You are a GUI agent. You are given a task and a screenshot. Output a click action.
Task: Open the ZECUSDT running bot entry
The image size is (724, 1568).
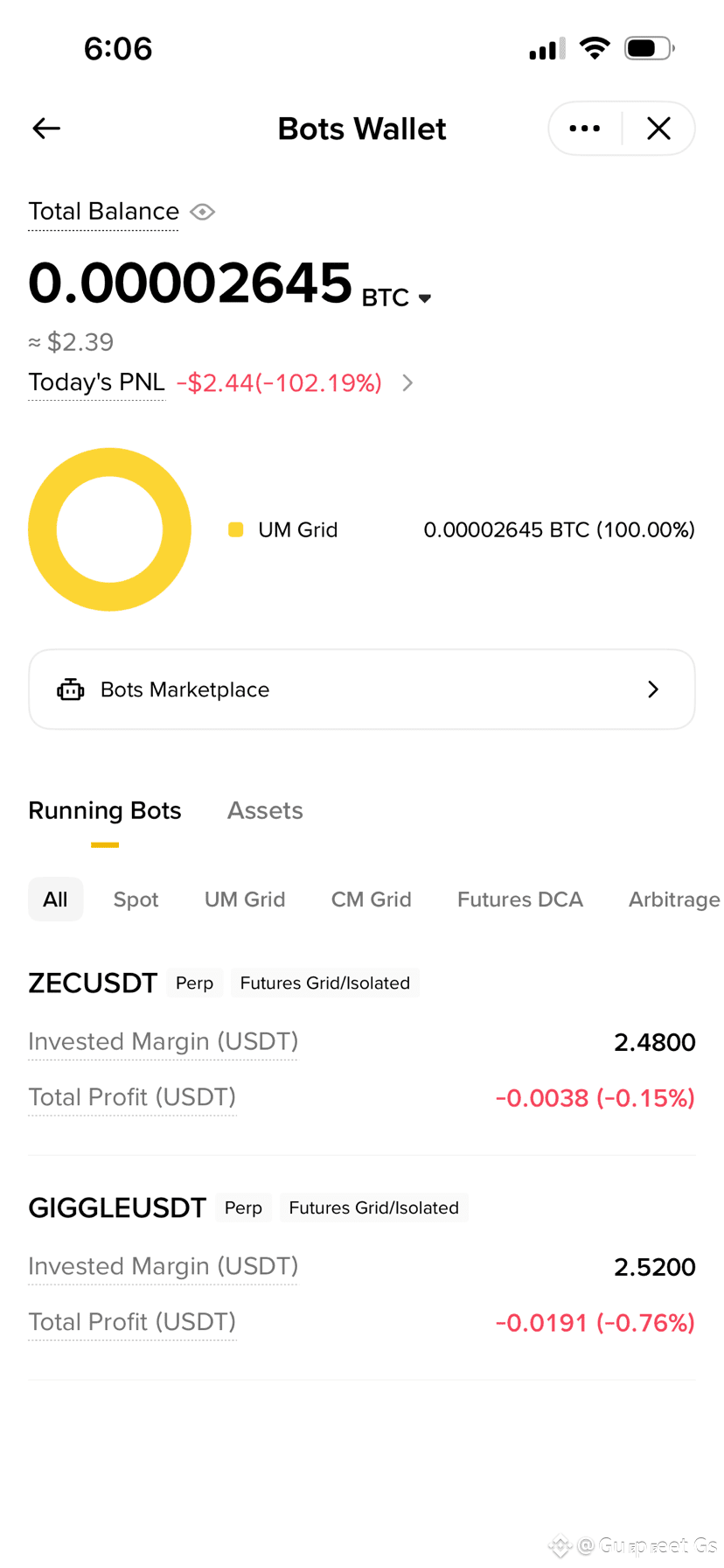coord(362,1041)
